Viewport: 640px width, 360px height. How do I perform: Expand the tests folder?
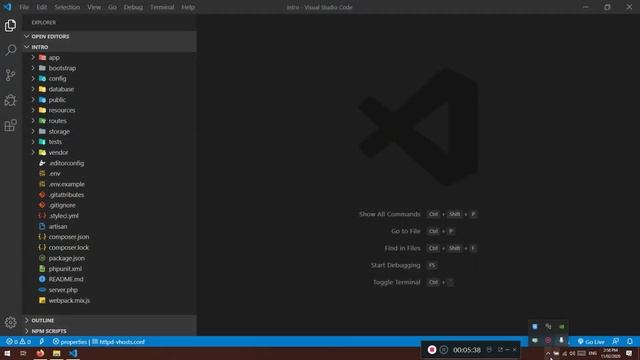tap(33, 142)
